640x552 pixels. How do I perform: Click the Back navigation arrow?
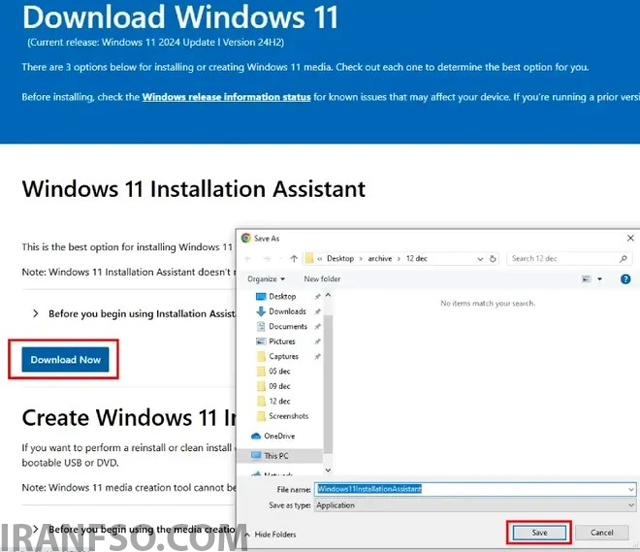point(248,258)
